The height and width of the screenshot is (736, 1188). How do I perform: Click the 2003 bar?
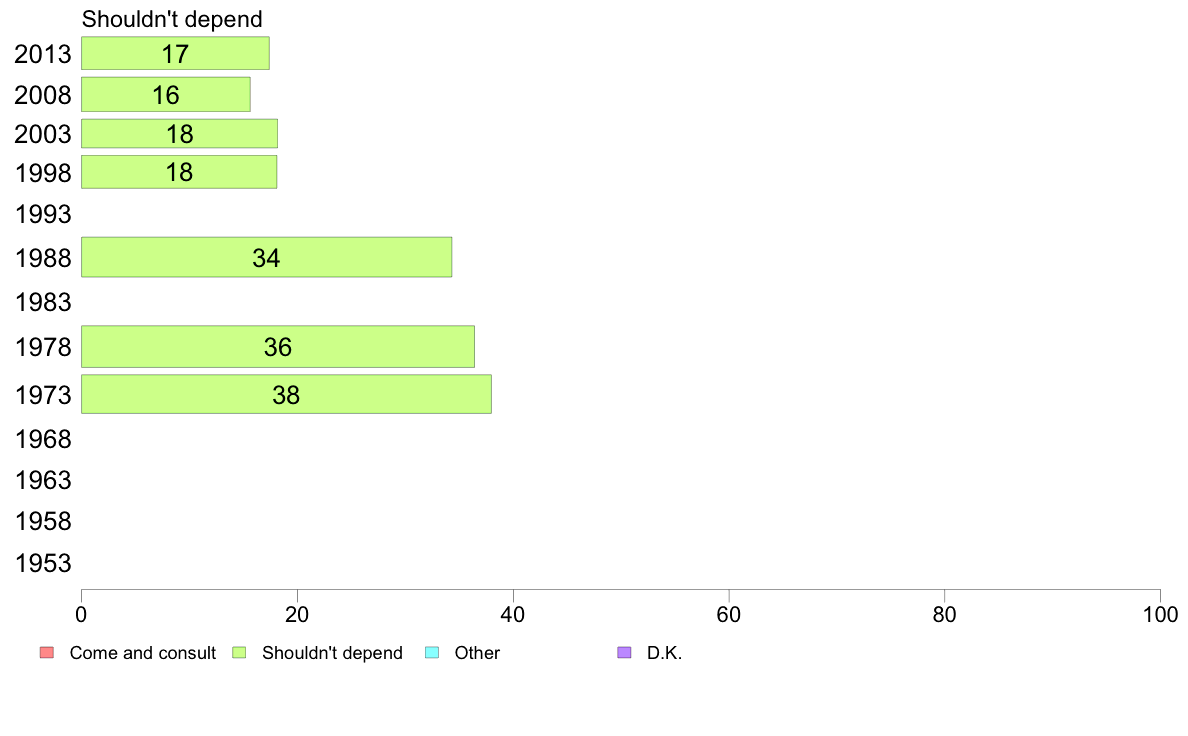click(179, 134)
